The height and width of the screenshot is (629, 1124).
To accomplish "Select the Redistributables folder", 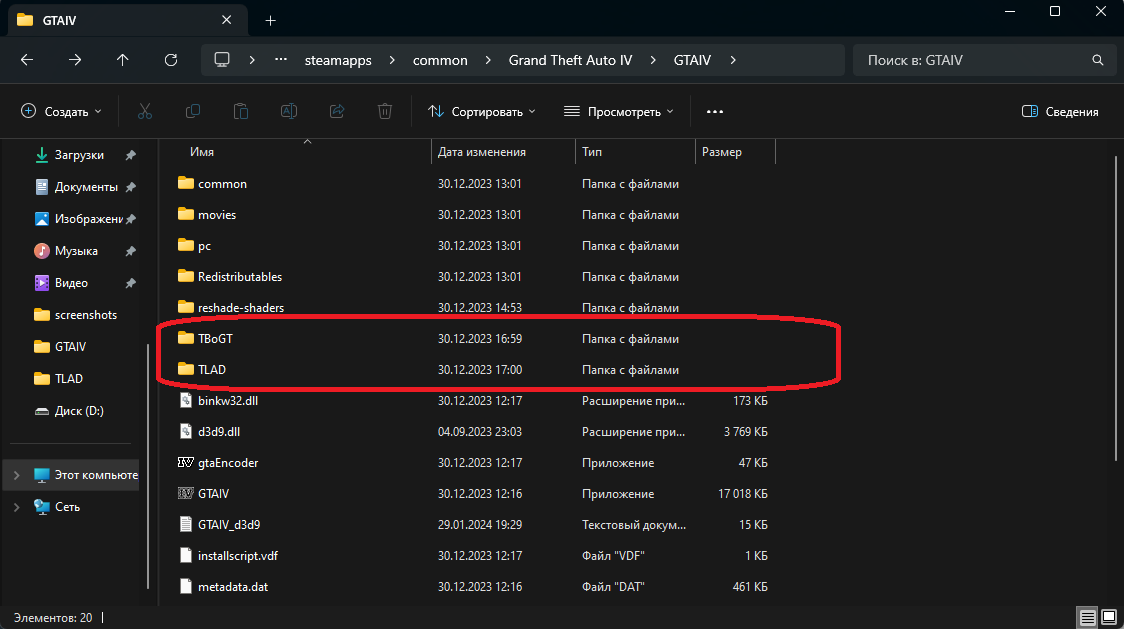I will (x=473, y=277).
